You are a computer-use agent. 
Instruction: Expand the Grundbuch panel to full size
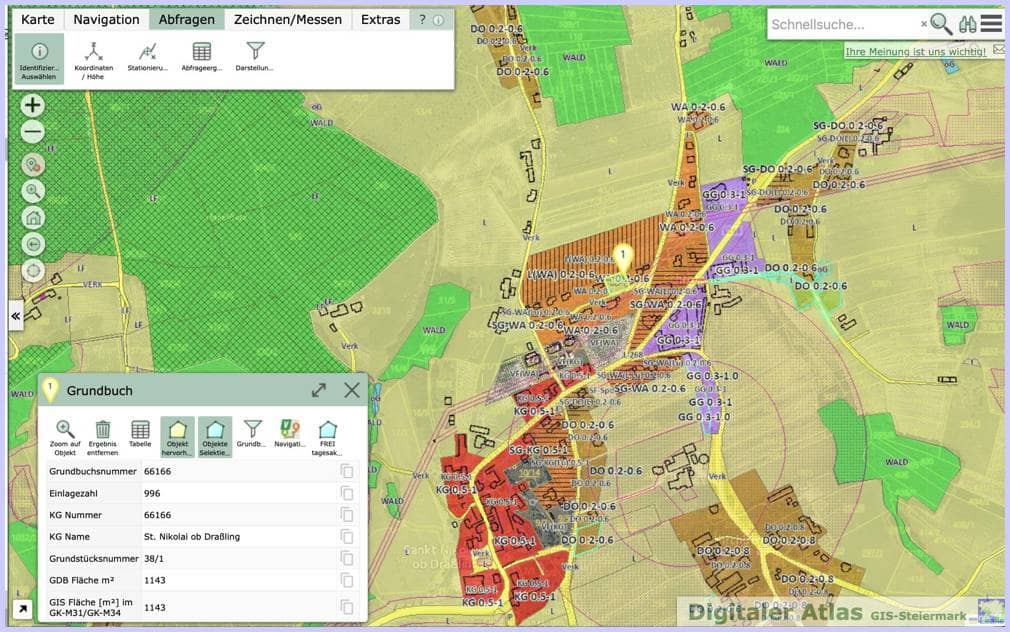319,390
